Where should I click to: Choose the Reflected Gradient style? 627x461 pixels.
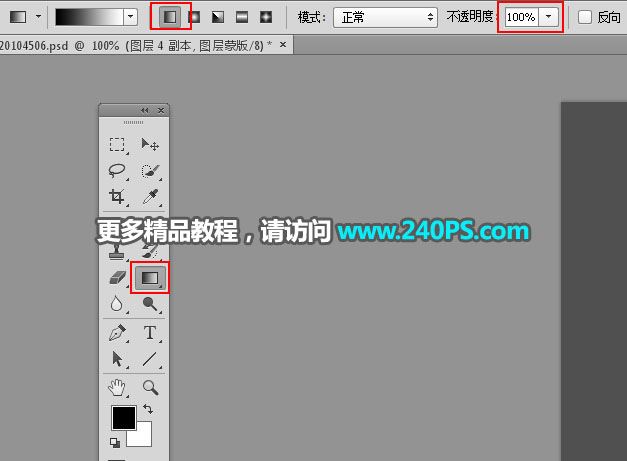point(242,17)
